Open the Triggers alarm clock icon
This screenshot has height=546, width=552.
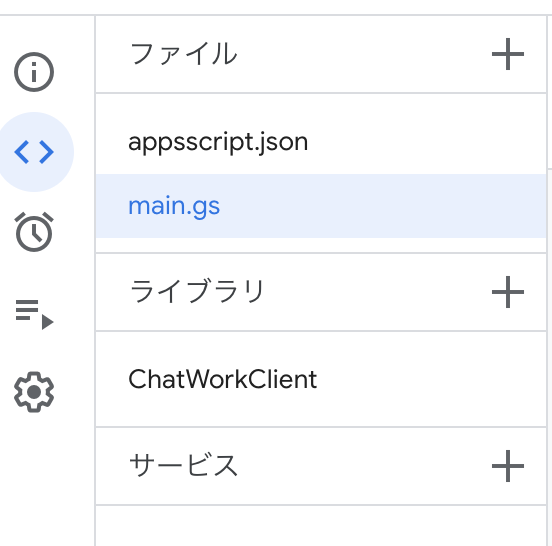(x=34, y=232)
